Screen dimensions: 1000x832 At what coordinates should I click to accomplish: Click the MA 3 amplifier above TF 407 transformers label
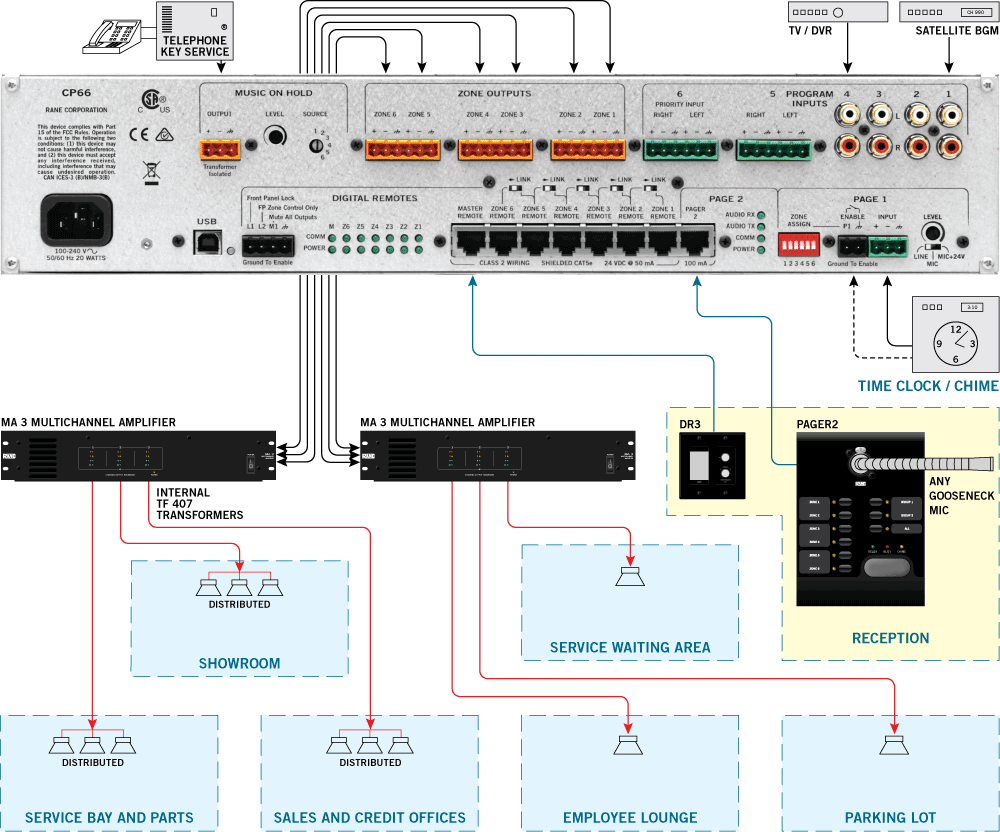[x=138, y=455]
